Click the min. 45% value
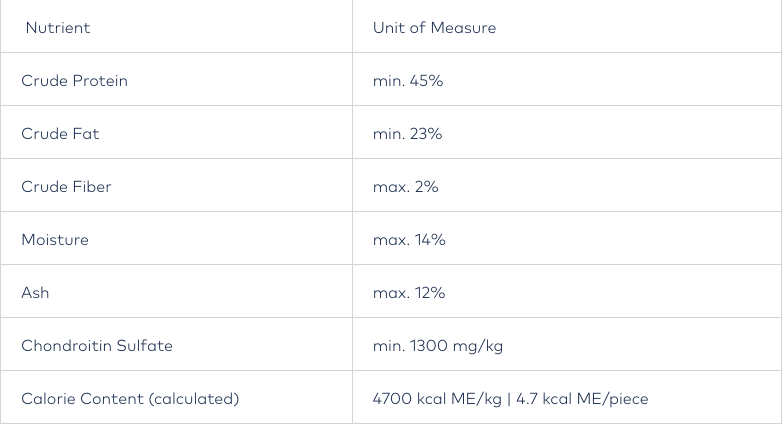 point(408,81)
